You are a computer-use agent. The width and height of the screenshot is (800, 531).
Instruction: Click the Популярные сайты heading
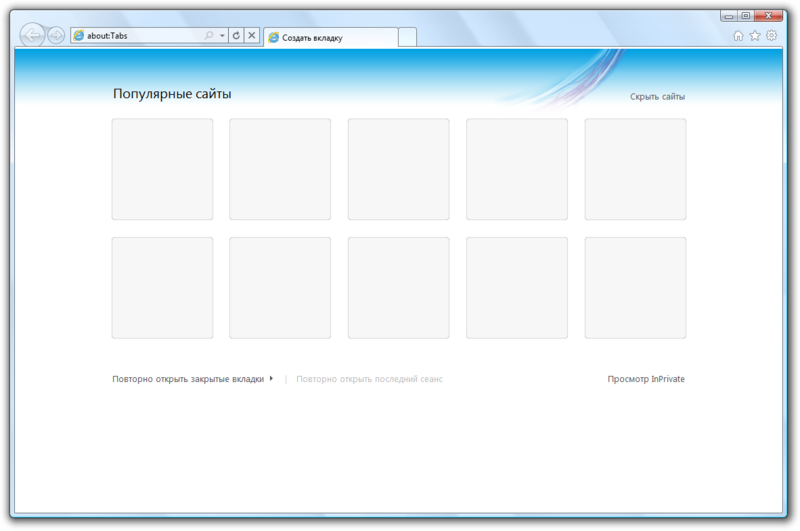click(172, 94)
